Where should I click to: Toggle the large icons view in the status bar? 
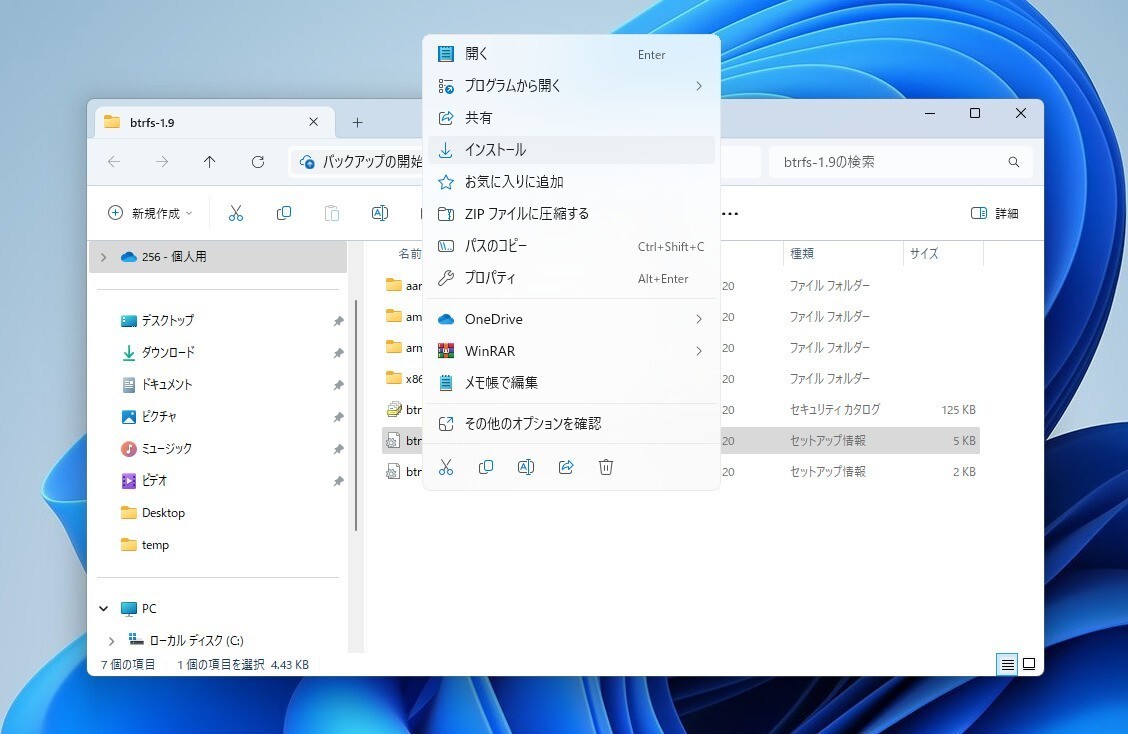pos(1028,664)
